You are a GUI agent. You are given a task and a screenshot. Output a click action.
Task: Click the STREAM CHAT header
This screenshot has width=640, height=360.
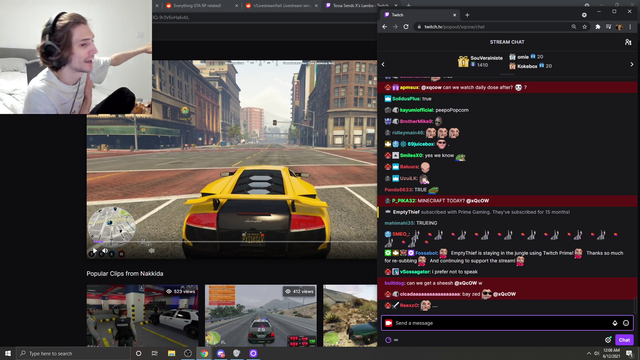pyautogui.click(x=507, y=42)
